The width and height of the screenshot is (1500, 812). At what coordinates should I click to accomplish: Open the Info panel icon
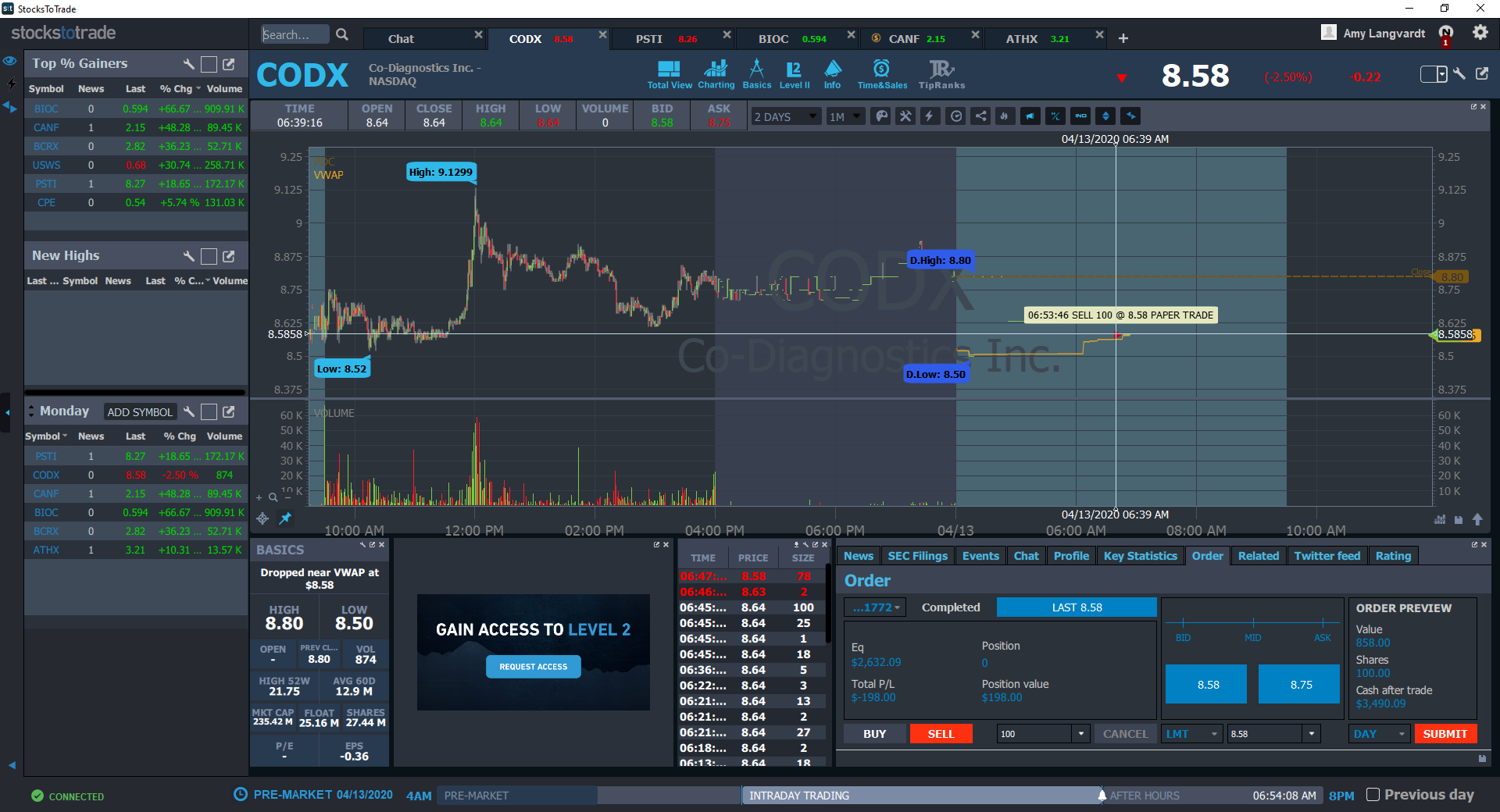coord(833,75)
